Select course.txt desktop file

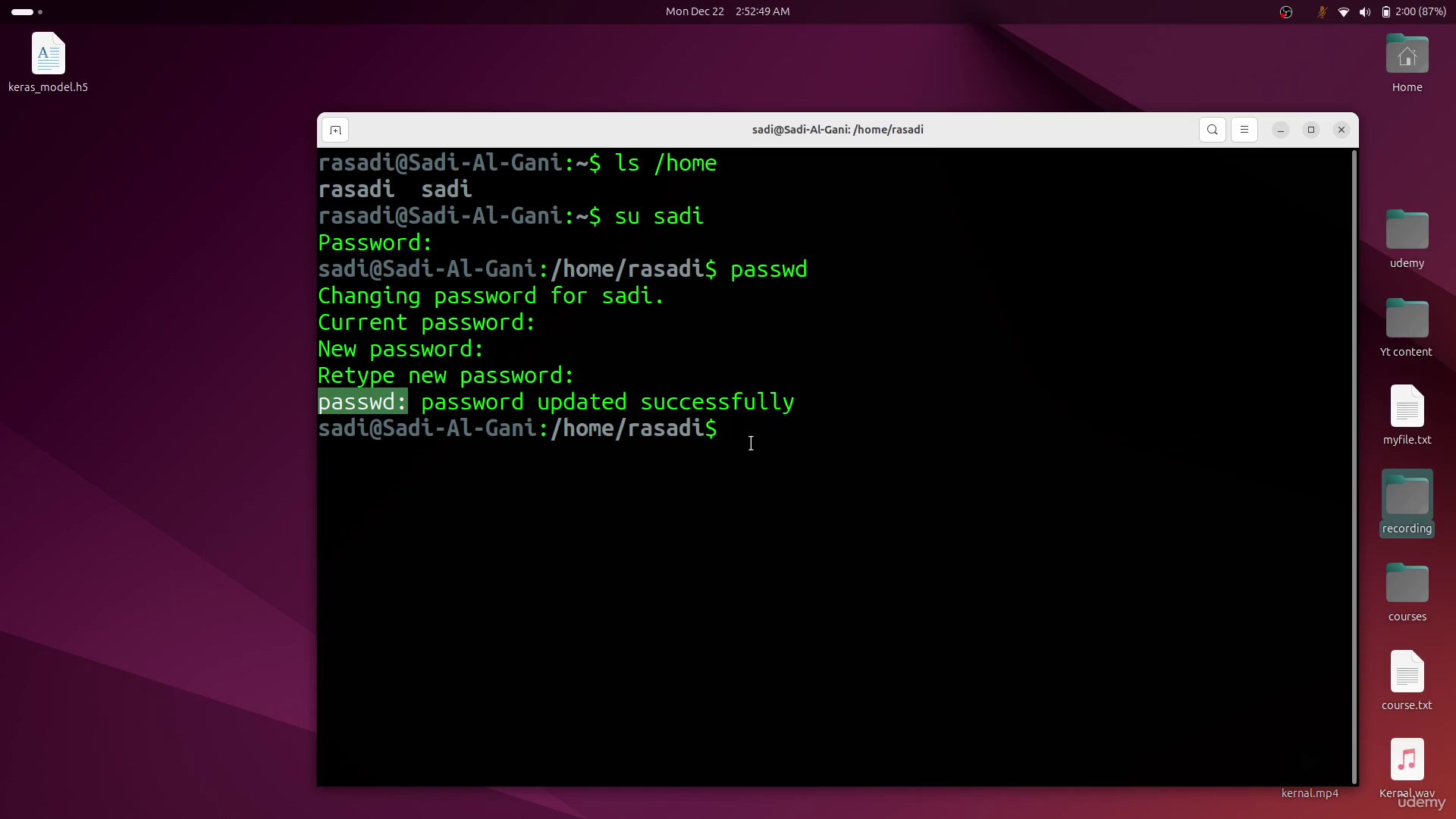pos(1407,680)
